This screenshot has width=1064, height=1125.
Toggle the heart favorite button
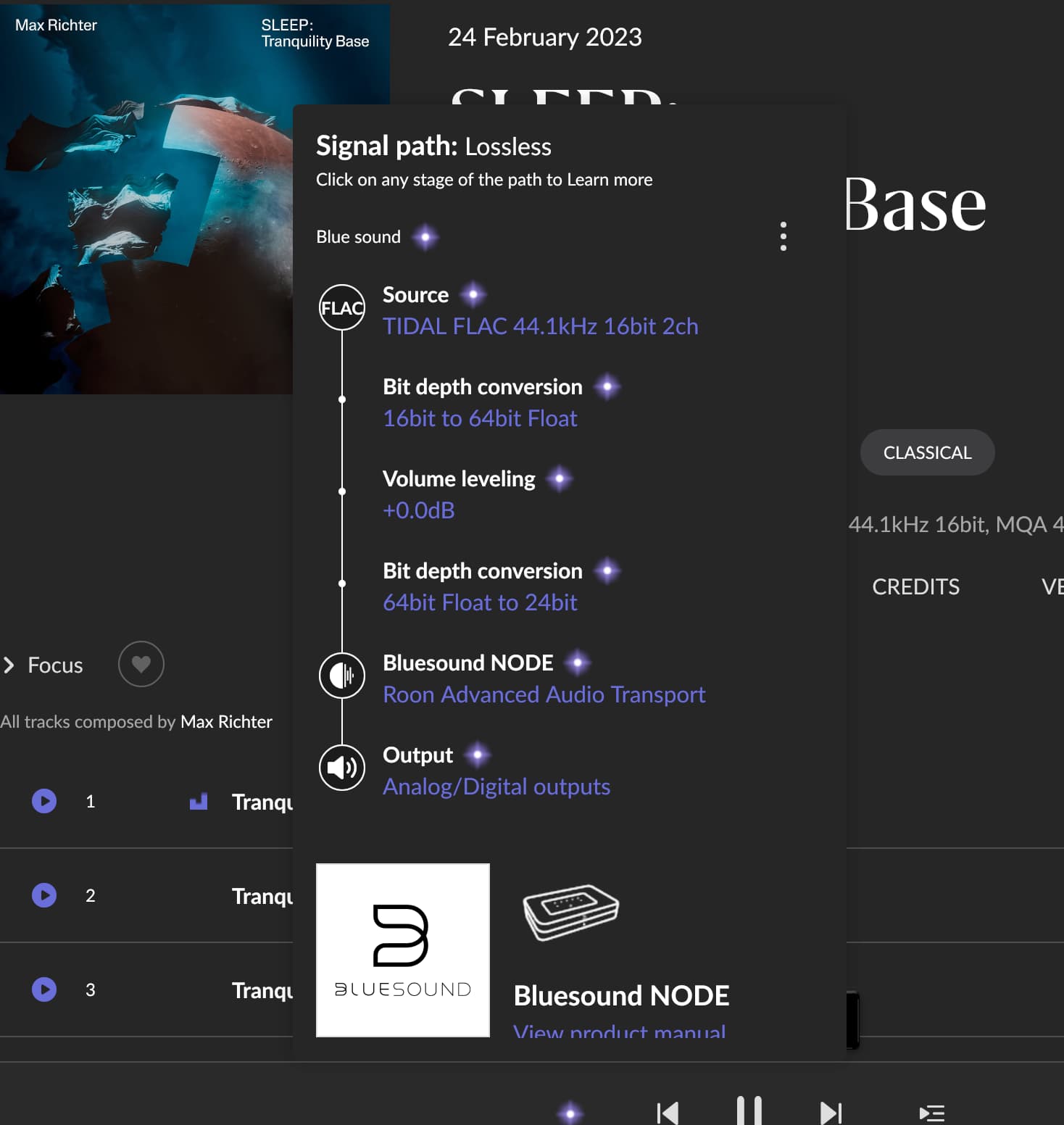(x=141, y=664)
